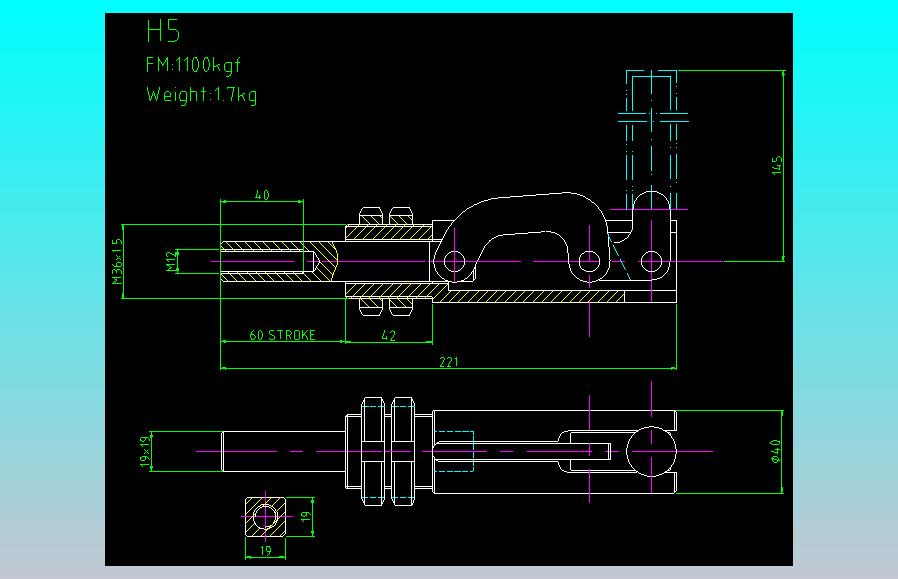Click the H5 model title text
The image size is (898, 579).
[163, 31]
